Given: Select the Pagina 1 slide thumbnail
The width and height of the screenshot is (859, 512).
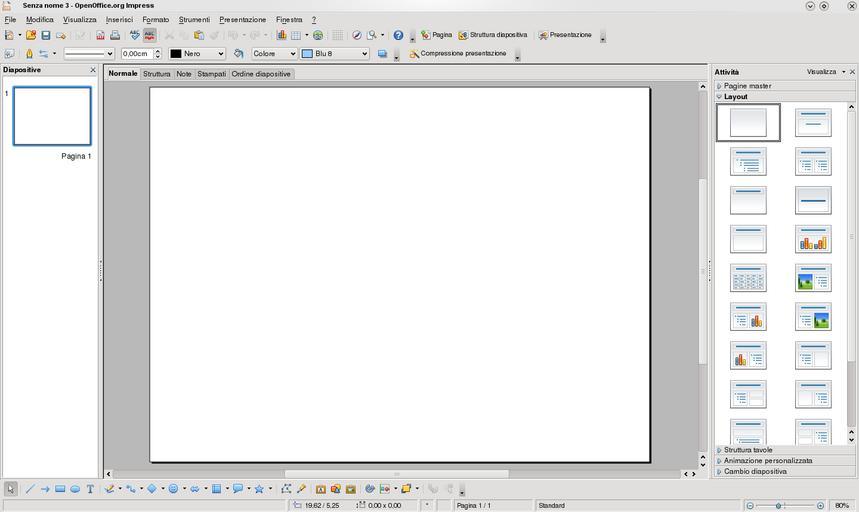Looking at the screenshot, I should tap(52, 116).
